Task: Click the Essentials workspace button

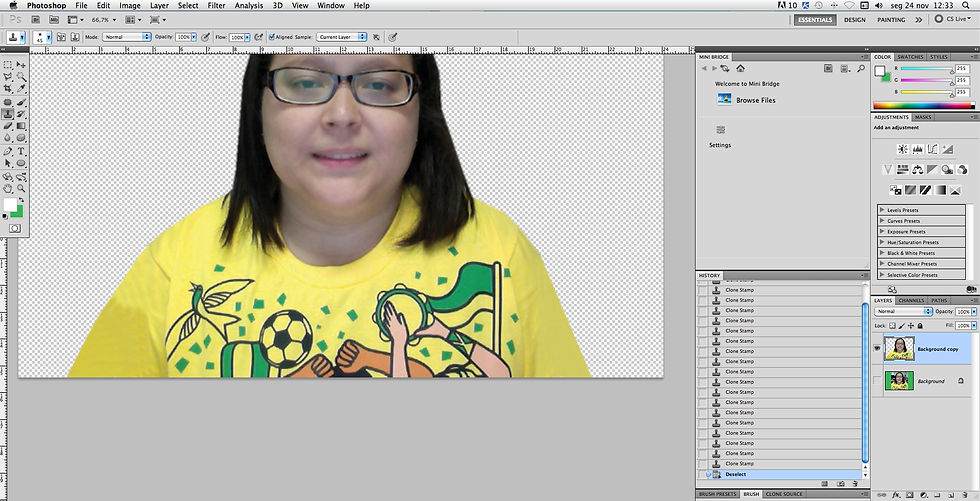Action: [815, 20]
